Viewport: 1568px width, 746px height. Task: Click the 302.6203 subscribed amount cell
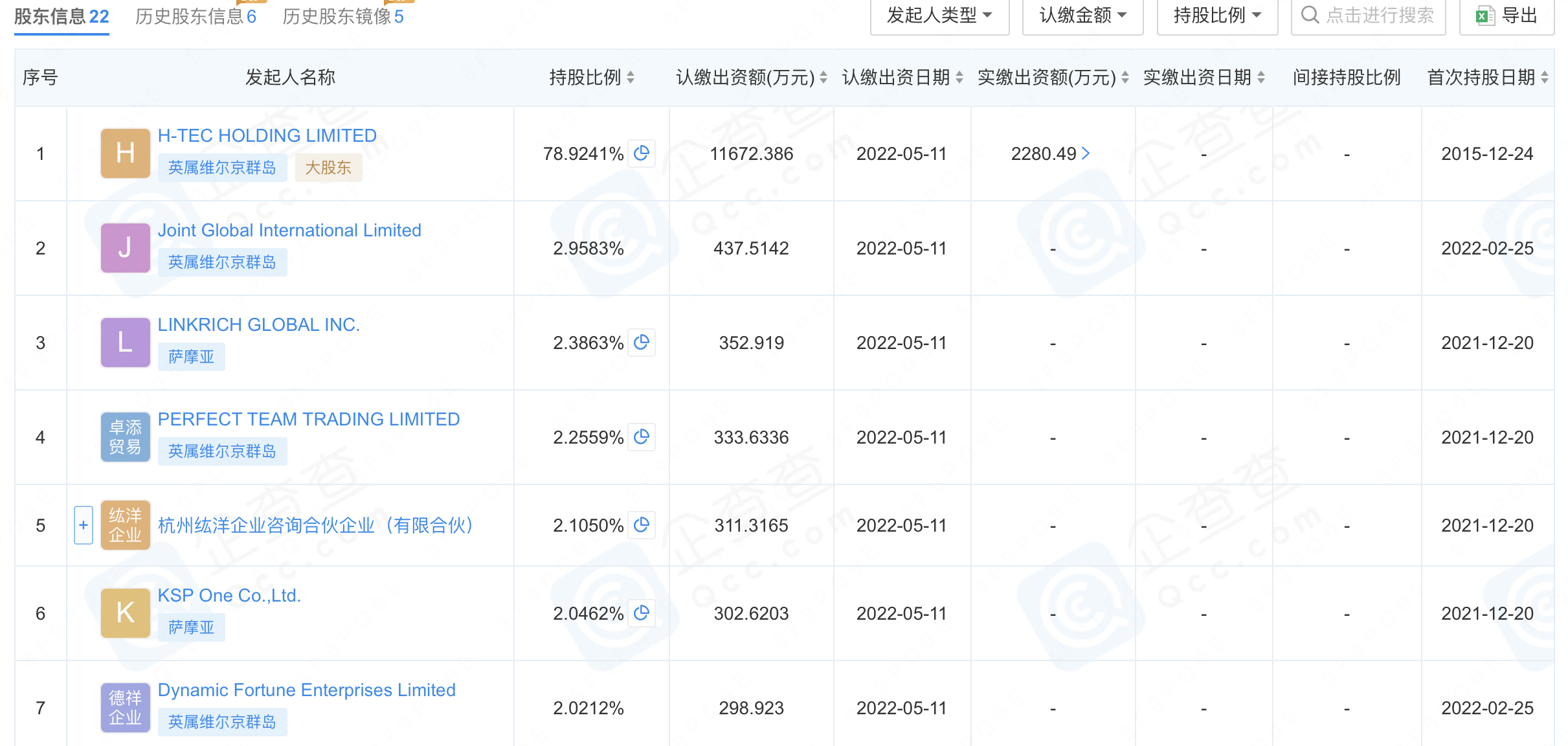tap(752, 613)
